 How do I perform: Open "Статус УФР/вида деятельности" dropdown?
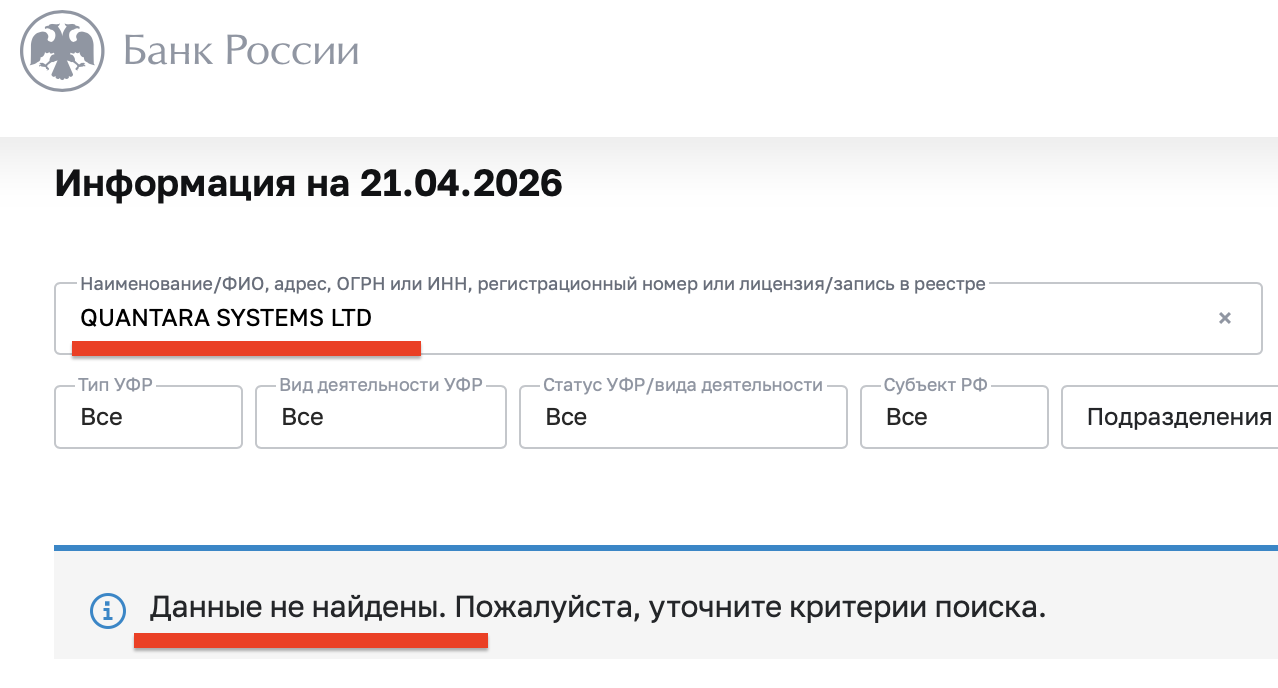[682, 416]
